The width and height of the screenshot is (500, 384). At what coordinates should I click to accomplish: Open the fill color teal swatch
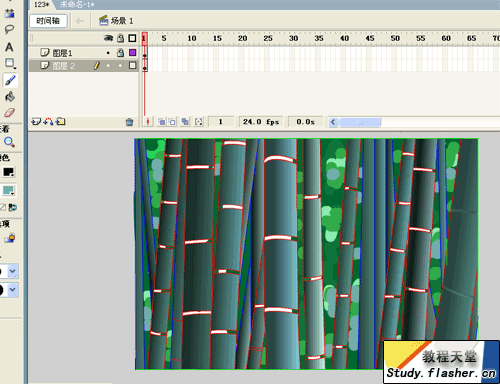8,191
